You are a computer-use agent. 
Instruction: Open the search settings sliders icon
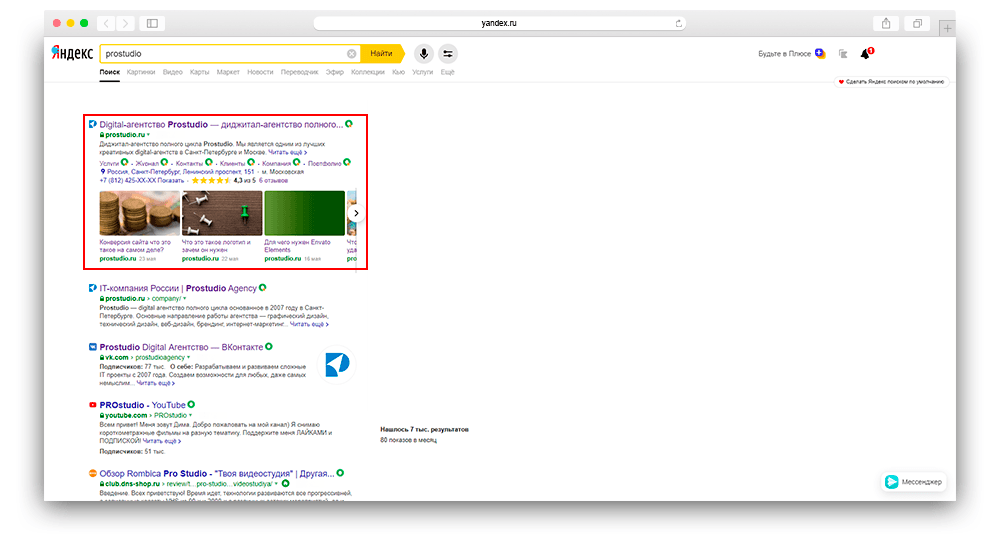tap(448, 54)
